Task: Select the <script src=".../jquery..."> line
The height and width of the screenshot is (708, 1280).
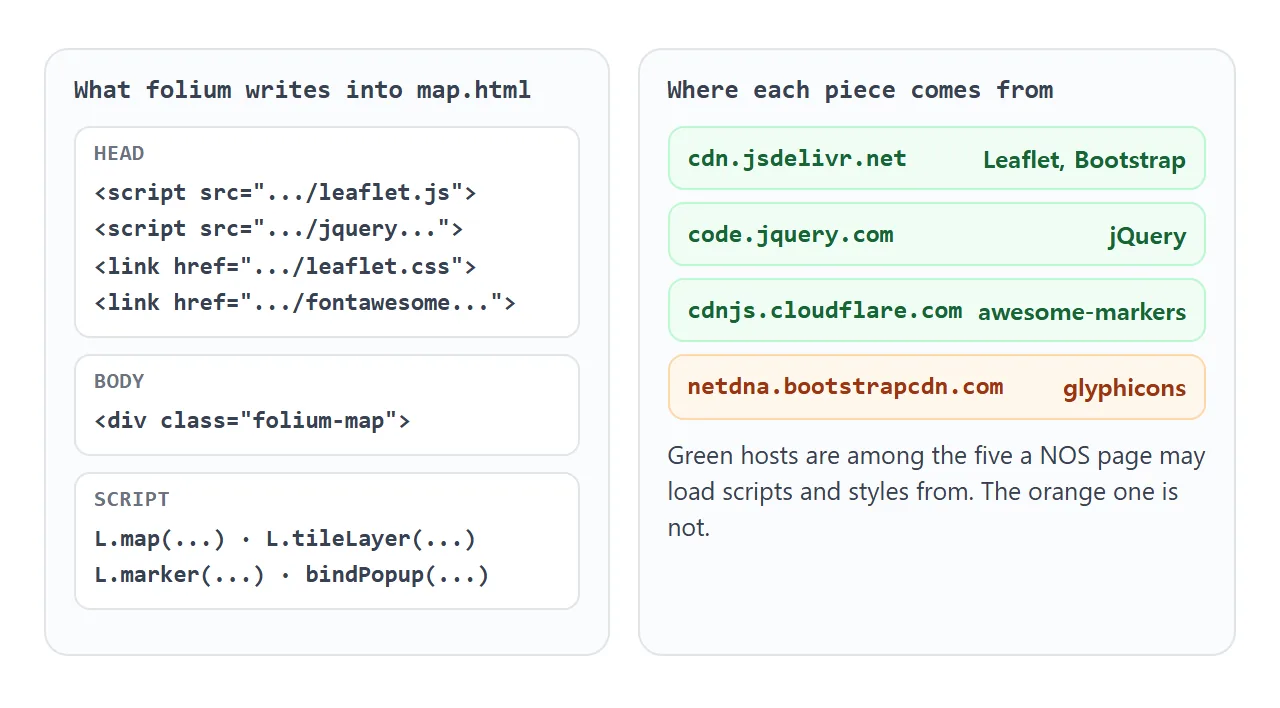Action: point(279,229)
